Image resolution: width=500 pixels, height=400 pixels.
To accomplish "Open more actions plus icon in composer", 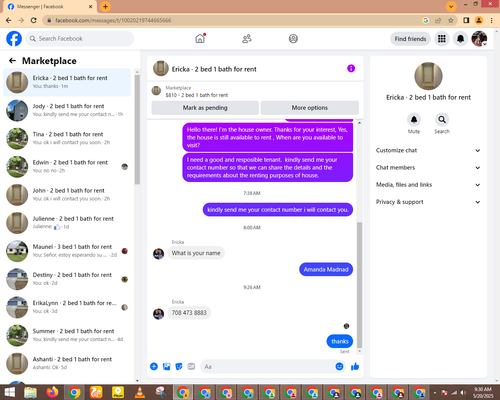I will pos(154,367).
